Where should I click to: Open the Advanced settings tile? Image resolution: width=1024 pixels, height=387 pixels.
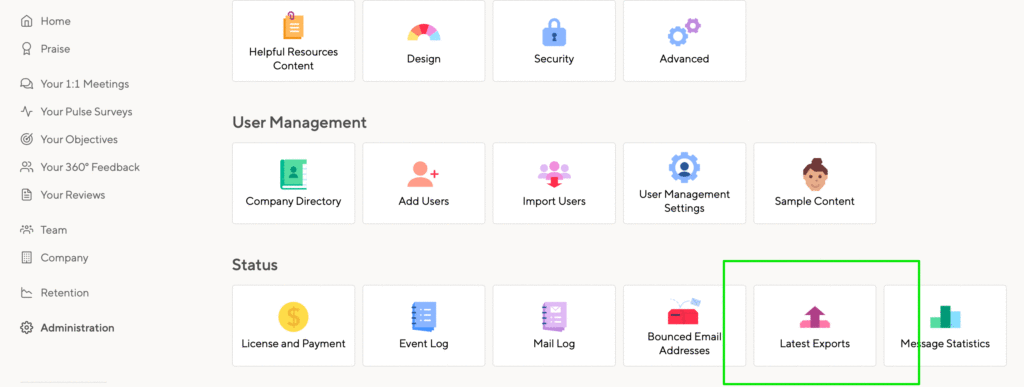(684, 40)
